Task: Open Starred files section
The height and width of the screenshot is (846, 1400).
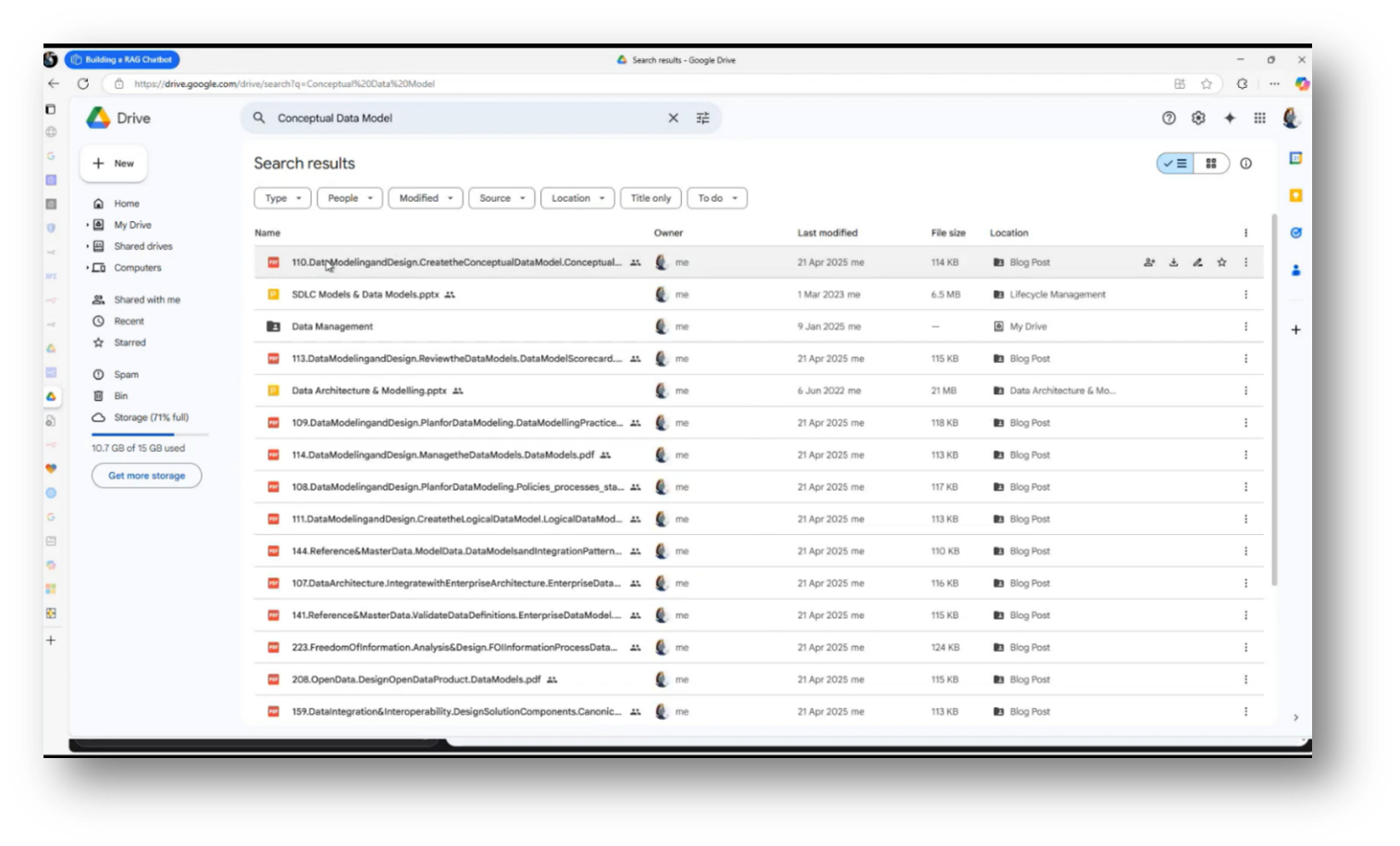Action: coord(130,342)
